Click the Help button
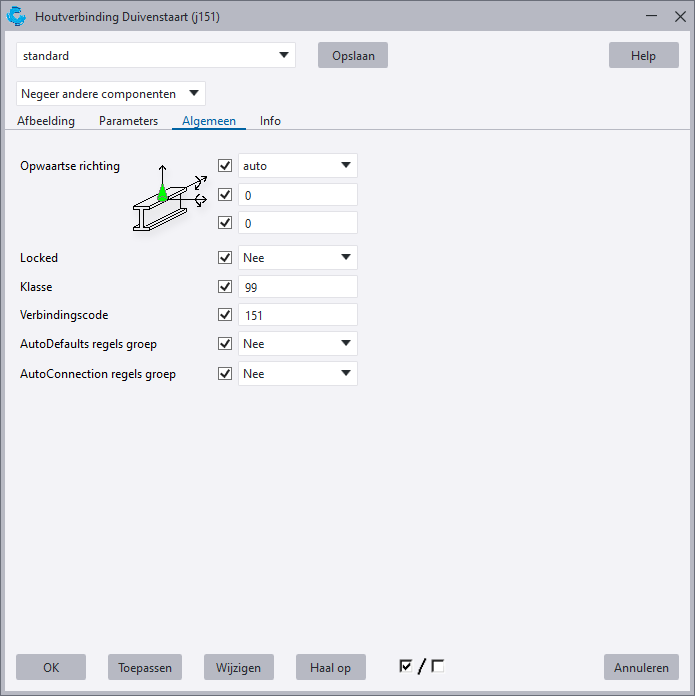Viewport: 695px width, 696px height. 643,56
